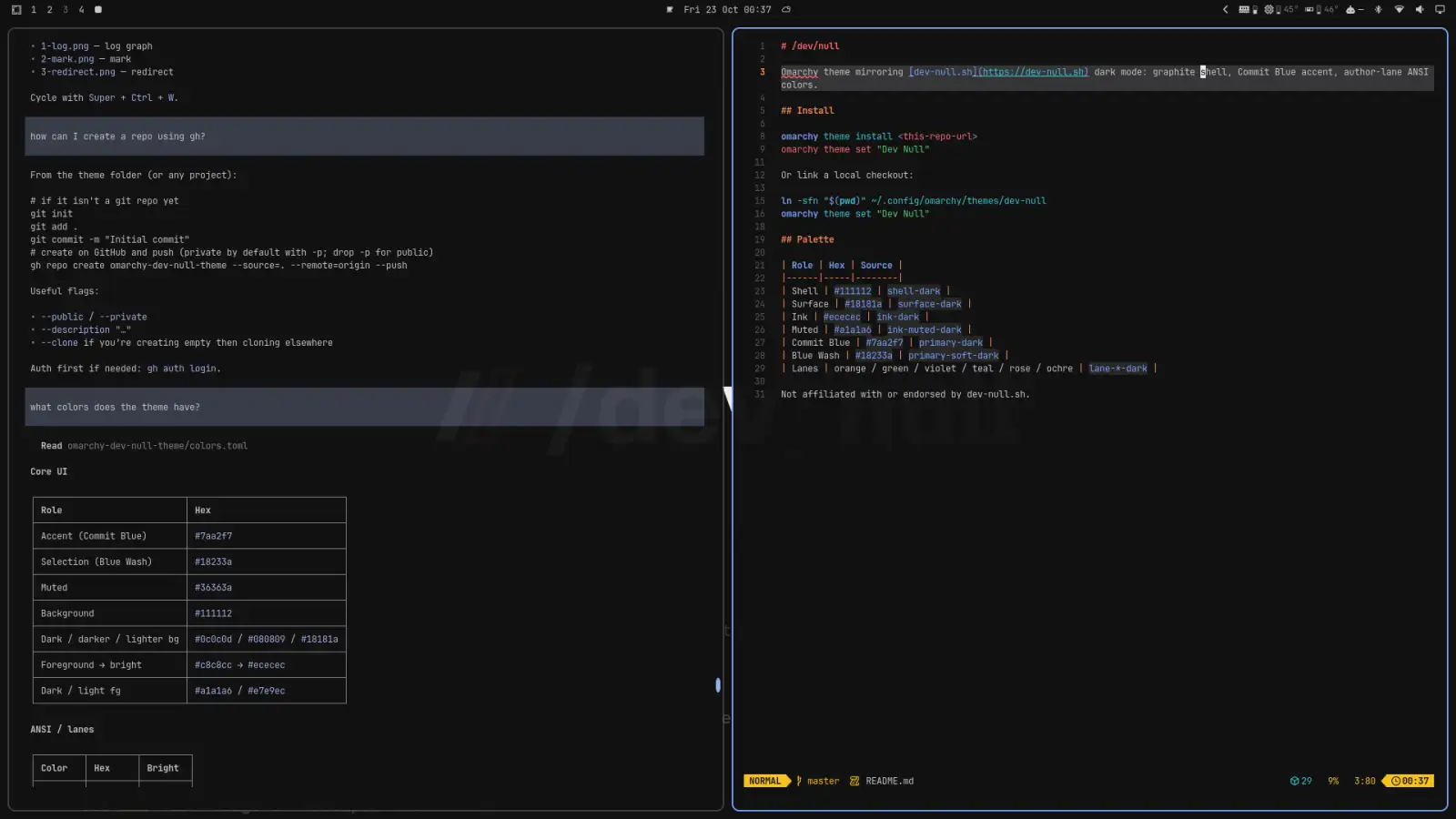This screenshot has height=819, width=1456.
Task: Click the NORMAL mode indicator in statusline
Action: [x=765, y=781]
